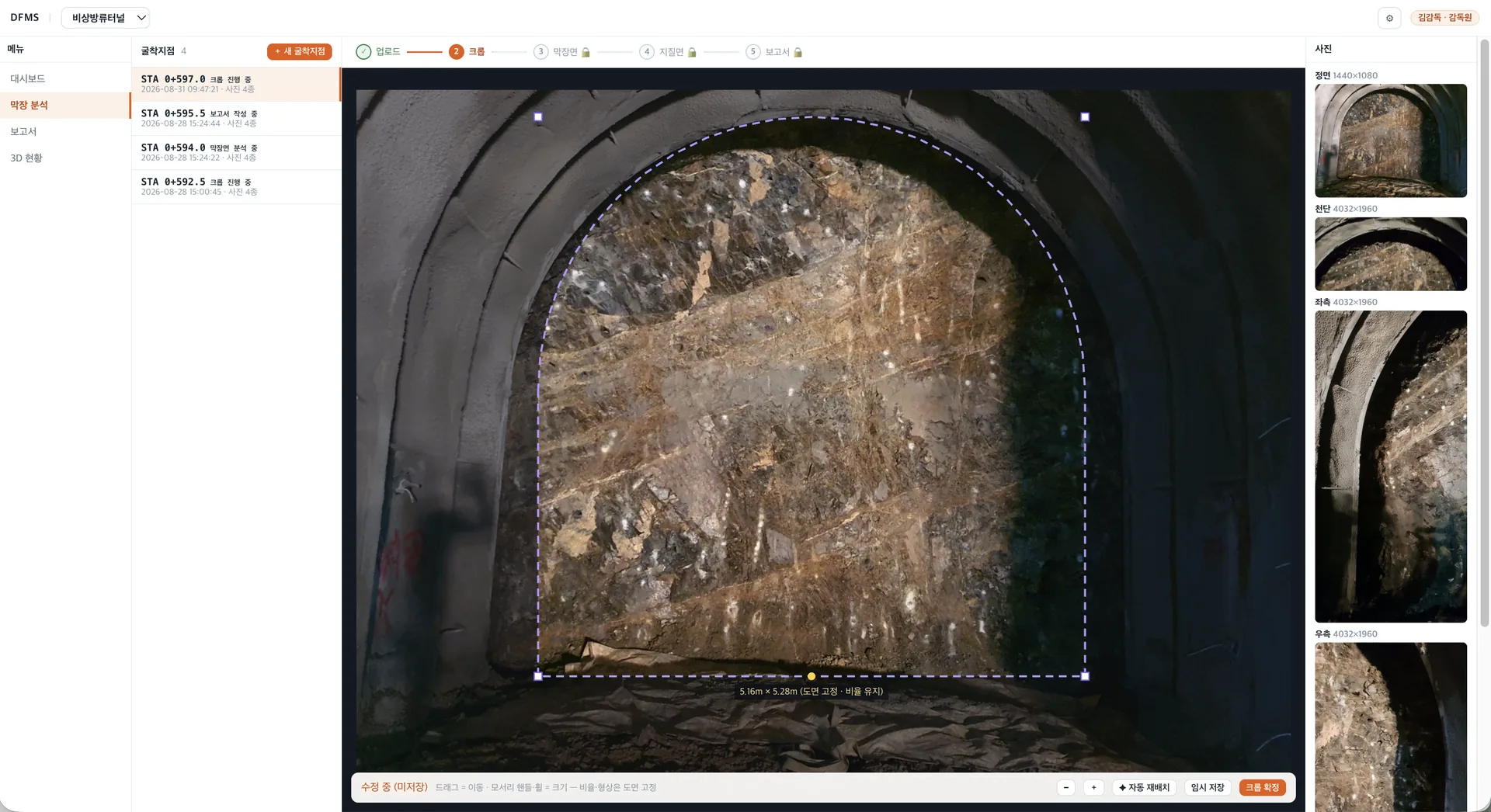Click the 자동 재배치 button
Screen dimensions: 1491x812
click(1145, 787)
